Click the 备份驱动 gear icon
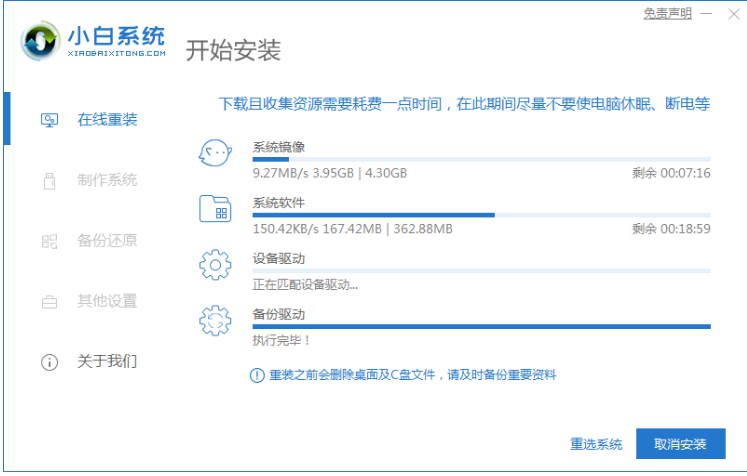Screen dimensions: 747x476 215,321
